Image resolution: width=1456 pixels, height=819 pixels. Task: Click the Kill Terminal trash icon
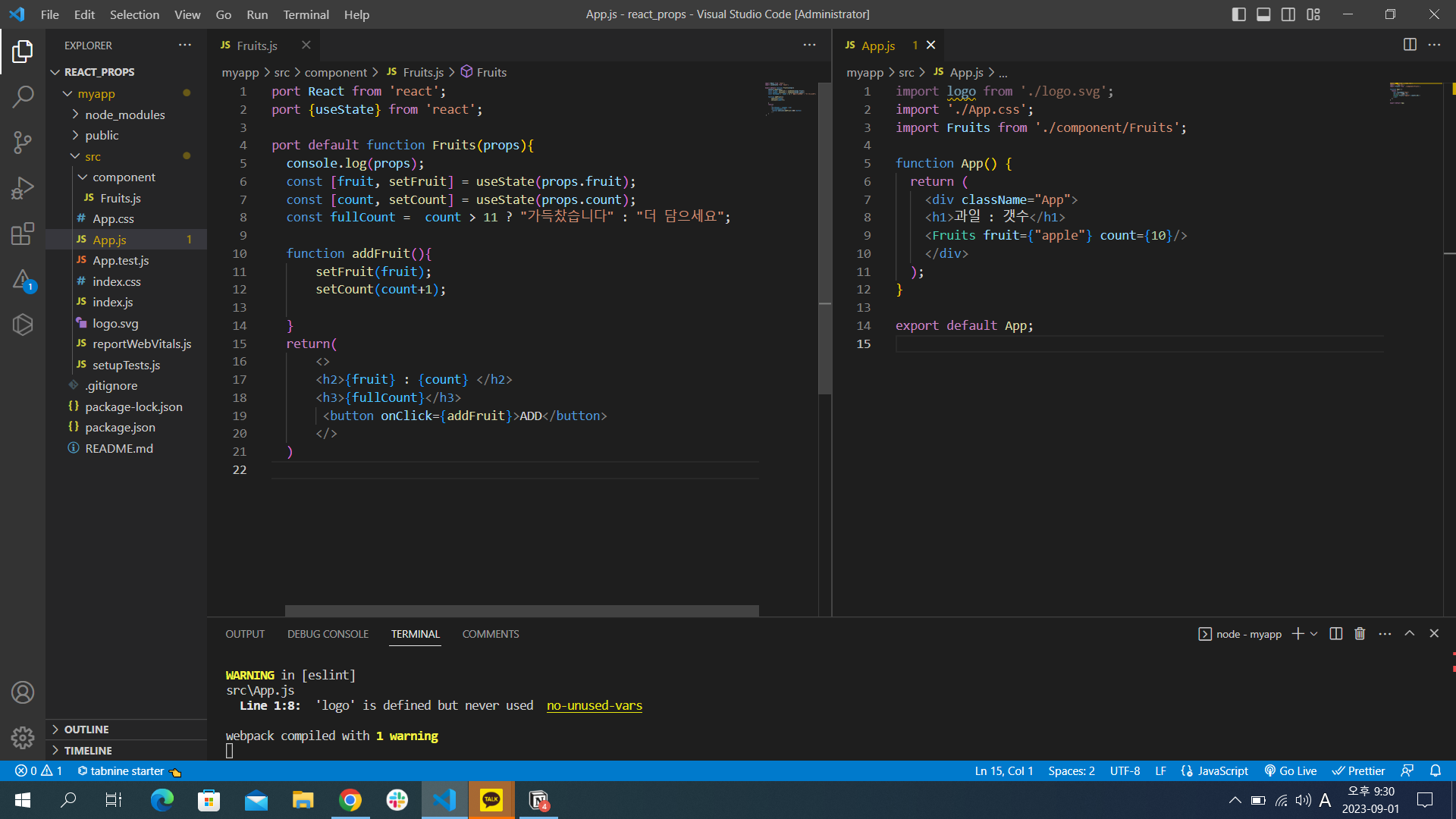pyautogui.click(x=1360, y=634)
